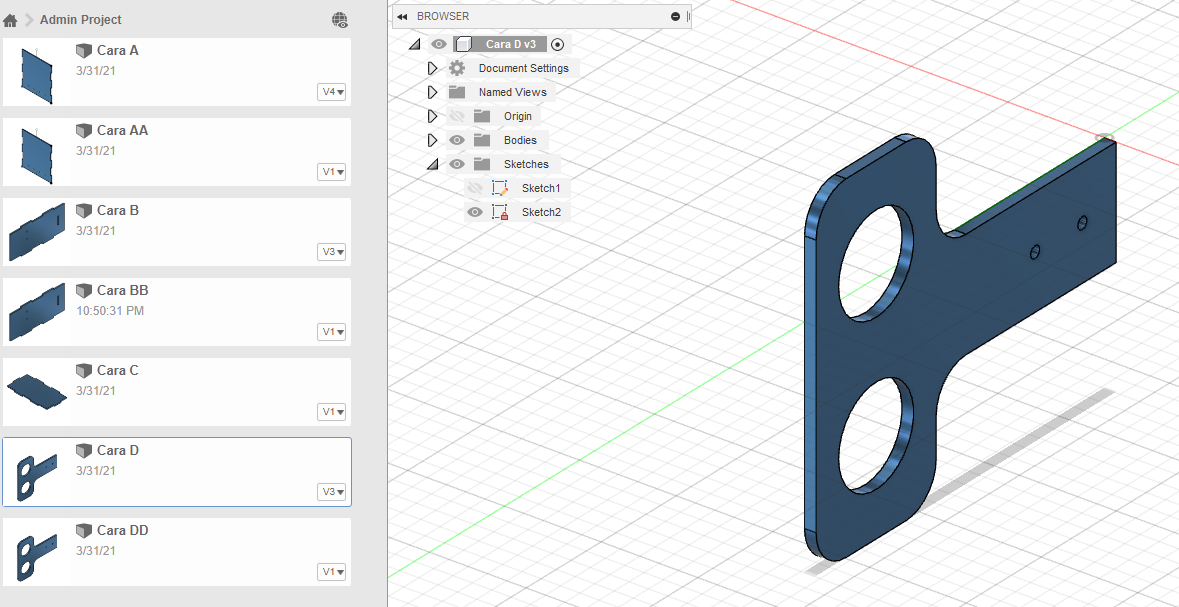
Task: Select the Cara A design name
Action: 117,50
